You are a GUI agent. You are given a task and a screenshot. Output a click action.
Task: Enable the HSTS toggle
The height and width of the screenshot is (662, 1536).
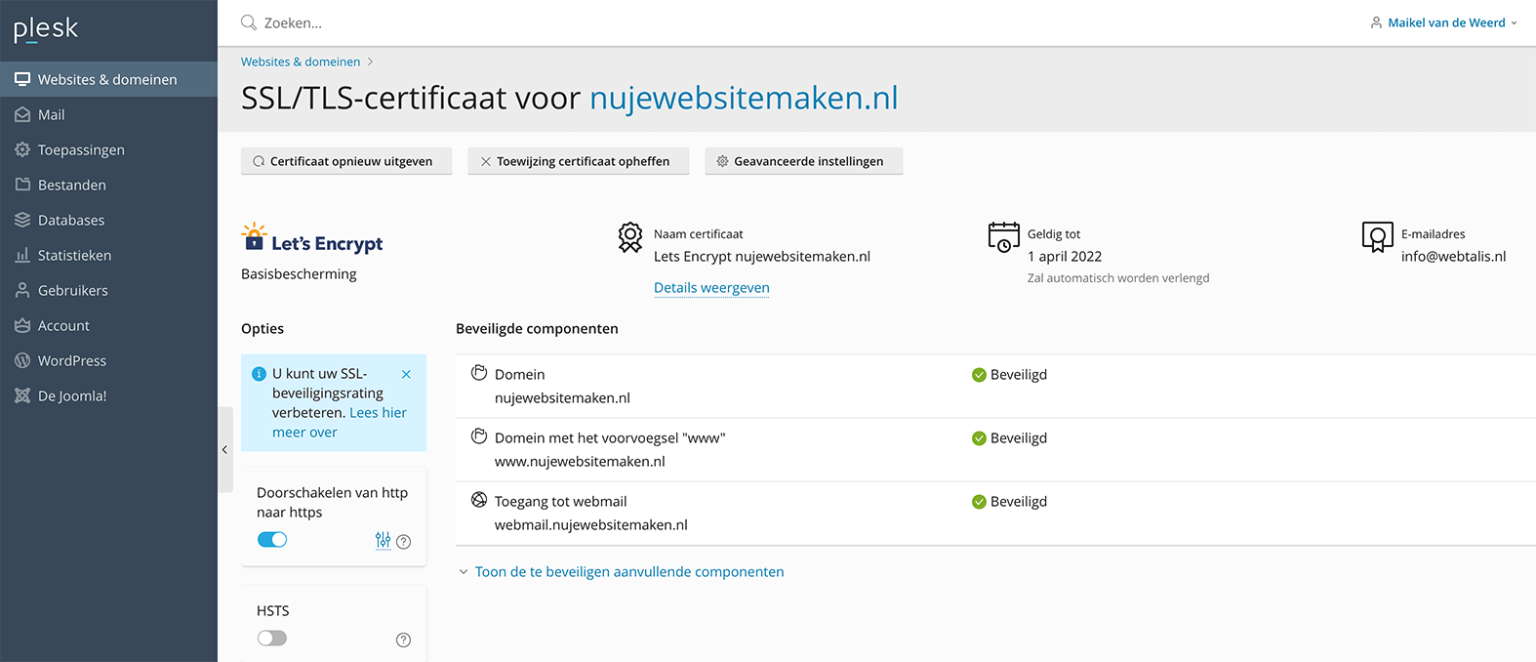click(271, 637)
